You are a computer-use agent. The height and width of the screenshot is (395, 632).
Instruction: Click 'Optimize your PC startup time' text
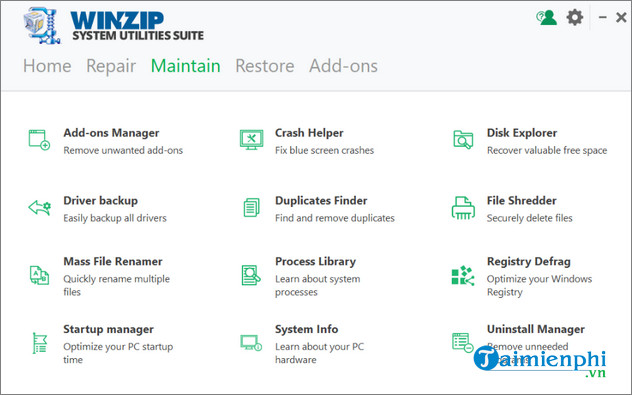click(118, 353)
